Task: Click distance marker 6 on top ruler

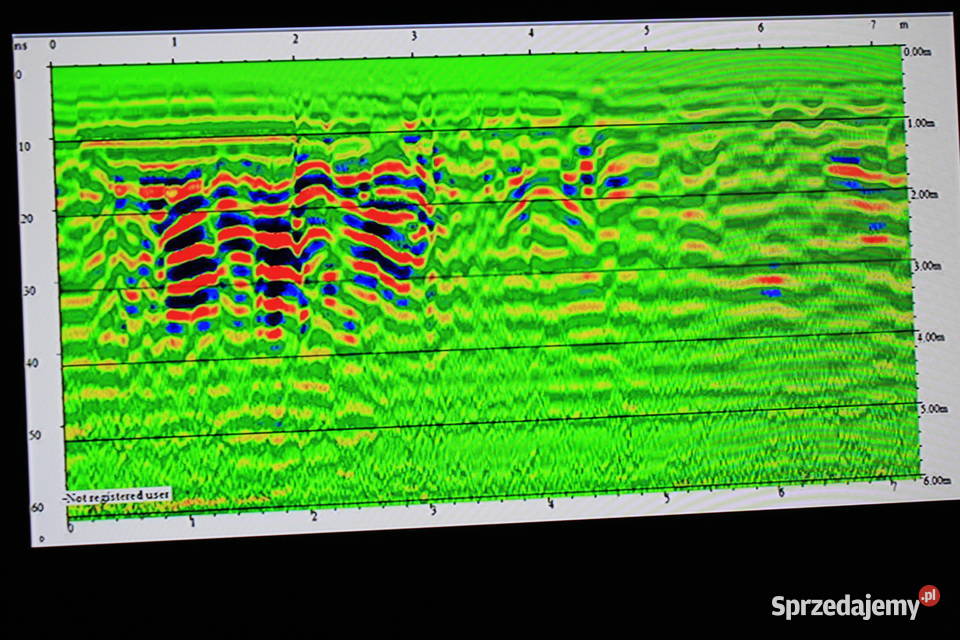Action: click(761, 26)
